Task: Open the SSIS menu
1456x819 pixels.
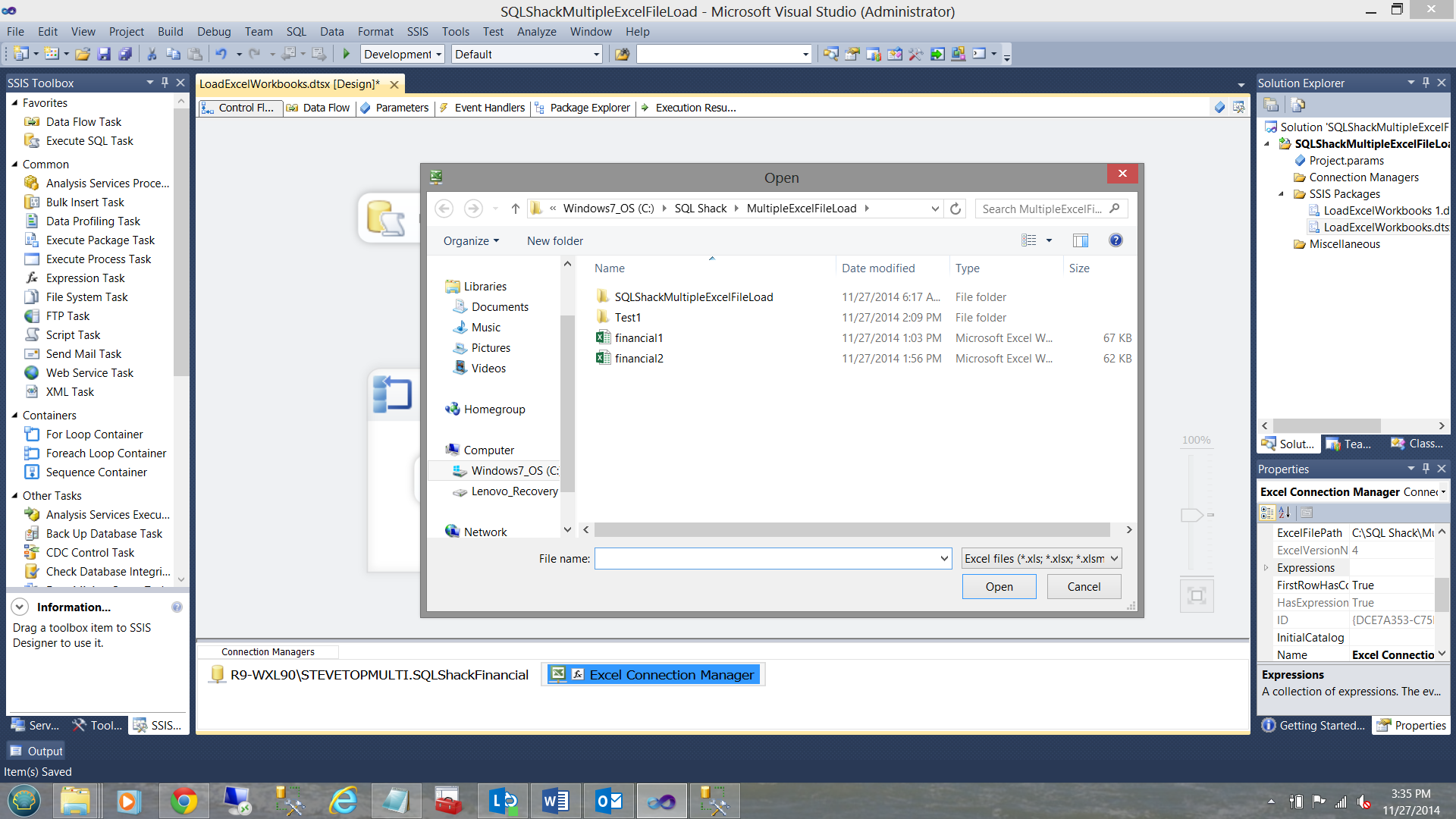Action: tap(416, 32)
